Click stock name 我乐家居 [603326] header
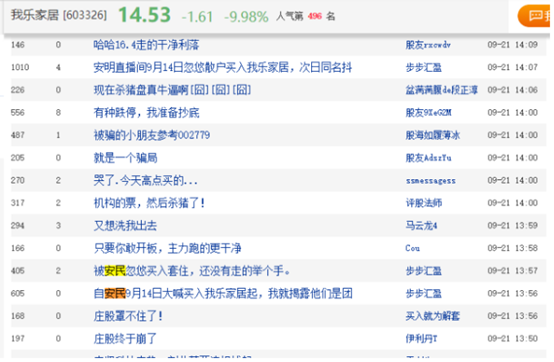 59,15
